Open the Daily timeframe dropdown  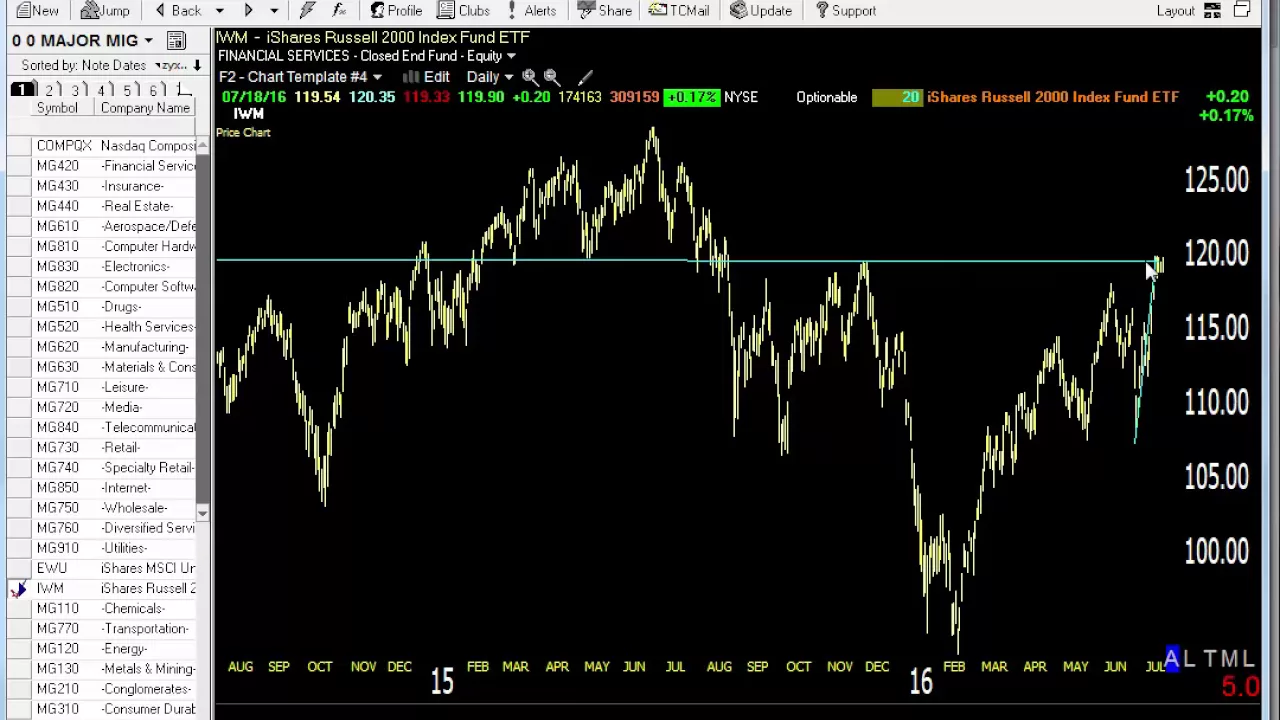489,77
